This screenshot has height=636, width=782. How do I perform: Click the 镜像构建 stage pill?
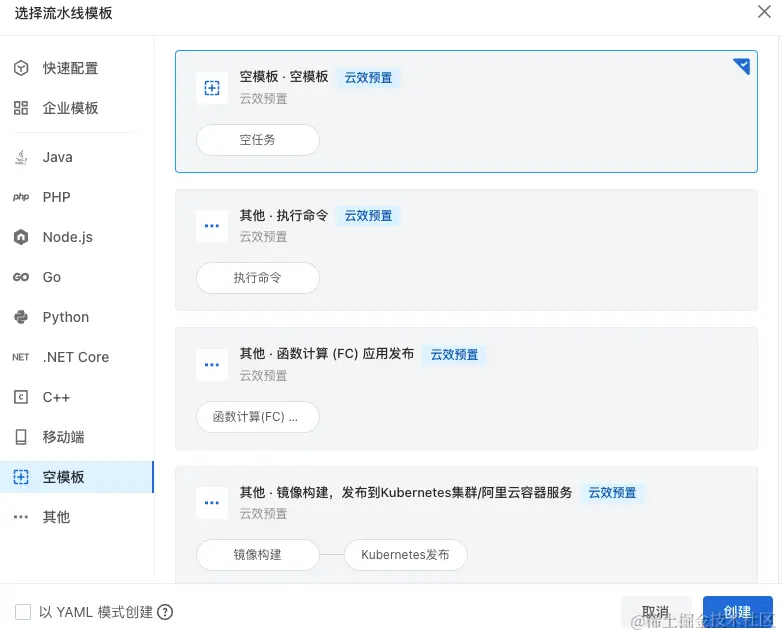pyautogui.click(x=258, y=555)
